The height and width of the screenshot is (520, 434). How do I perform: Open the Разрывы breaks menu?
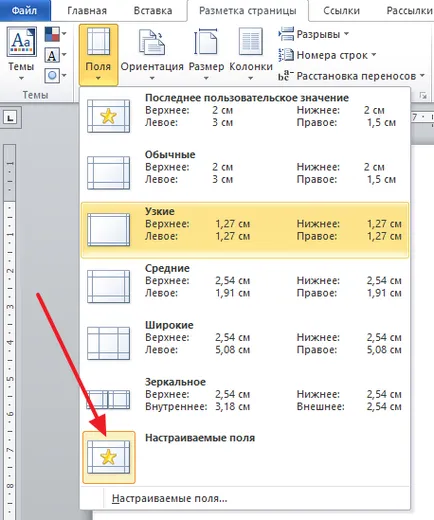(x=313, y=34)
